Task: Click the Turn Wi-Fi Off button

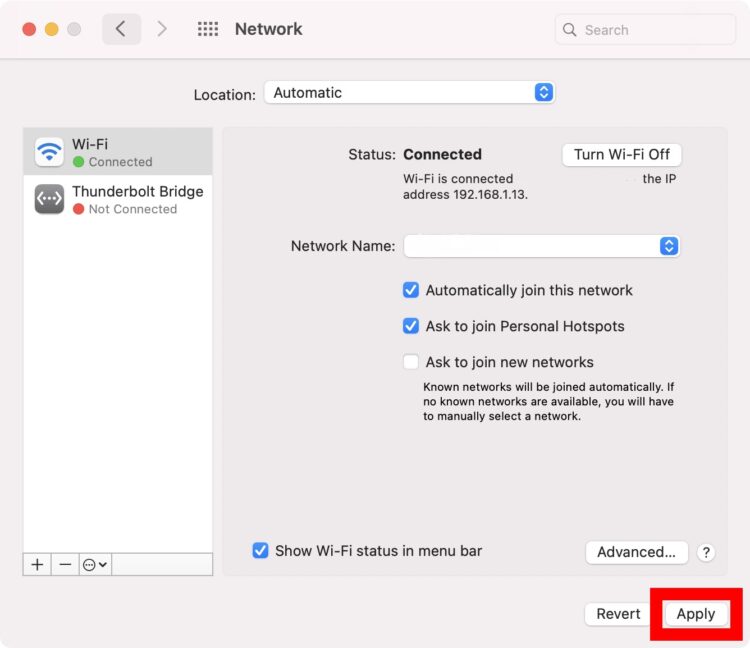Action: (x=622, y=154)
